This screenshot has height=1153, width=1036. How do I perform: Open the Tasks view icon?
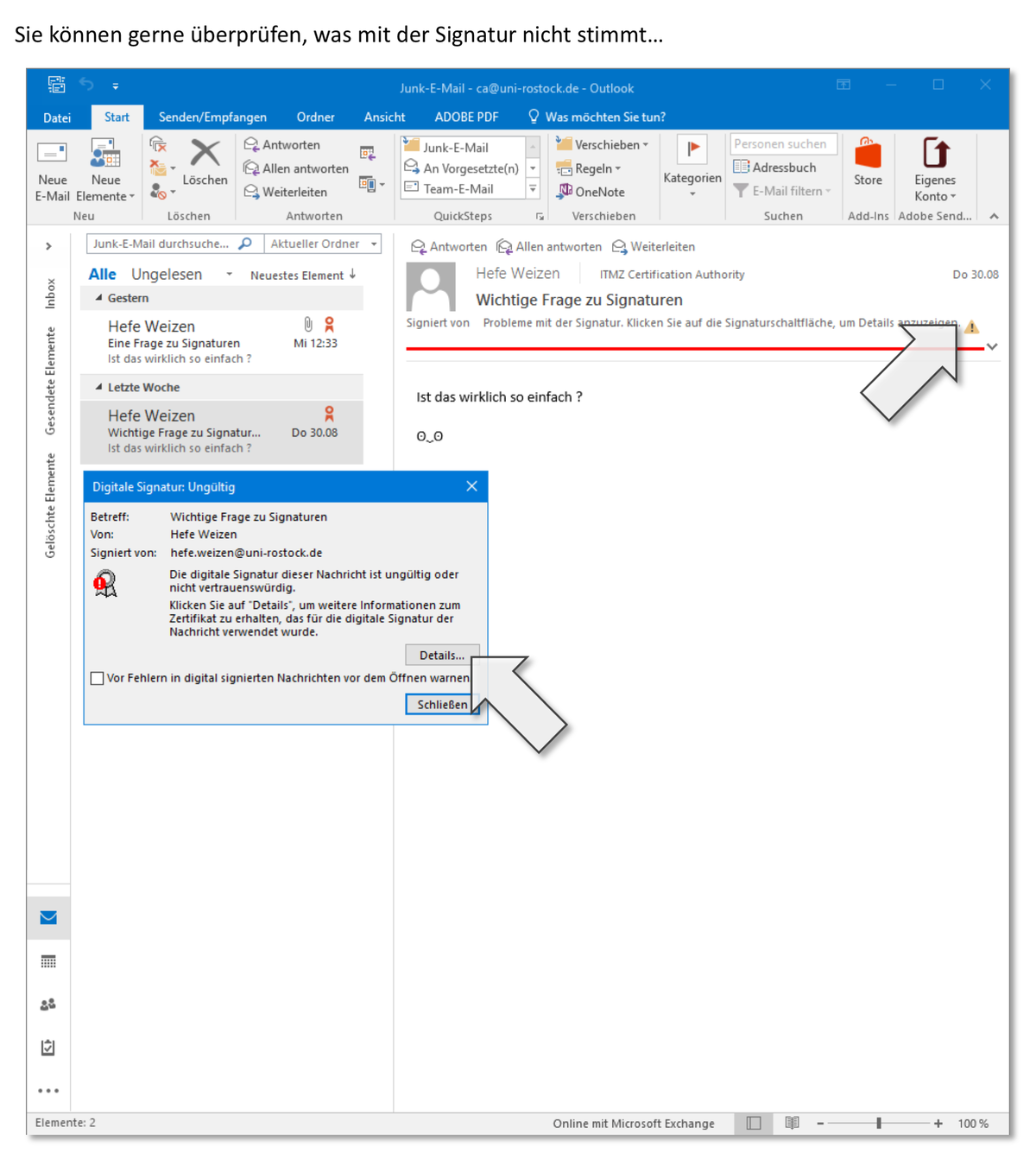[48, 1048]
